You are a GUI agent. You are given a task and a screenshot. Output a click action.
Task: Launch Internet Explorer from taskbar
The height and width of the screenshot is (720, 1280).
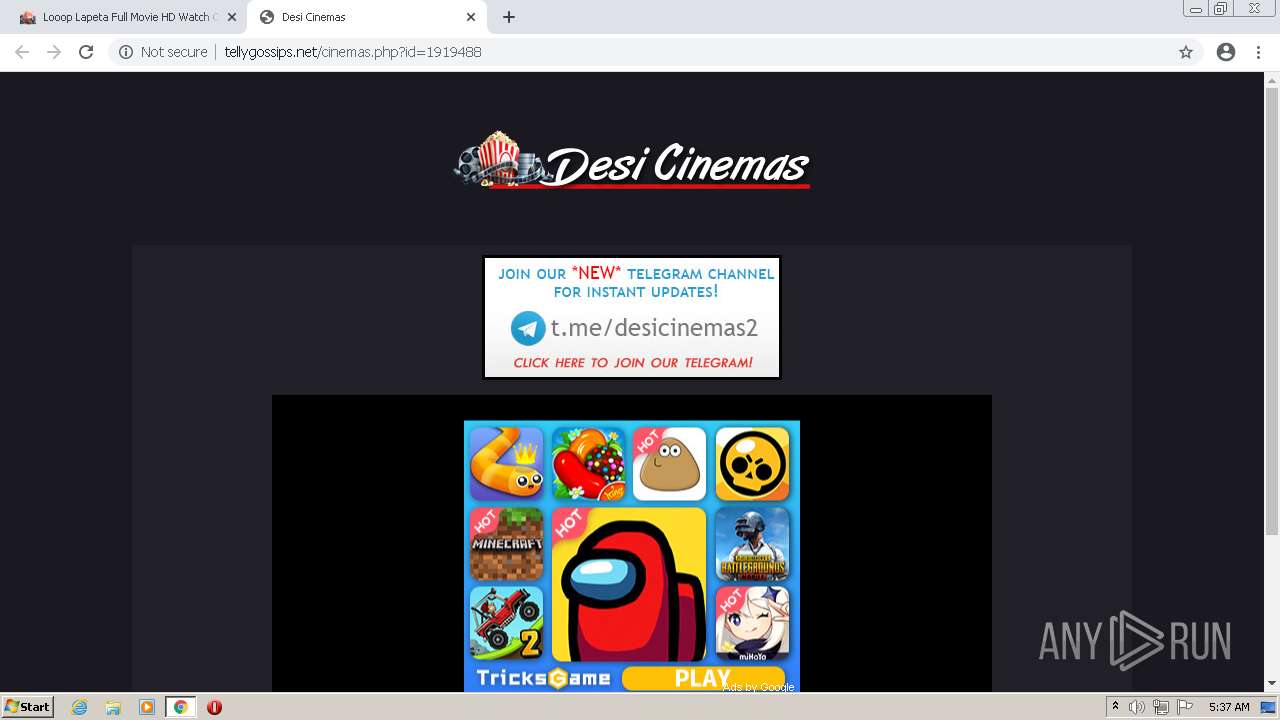80,707
